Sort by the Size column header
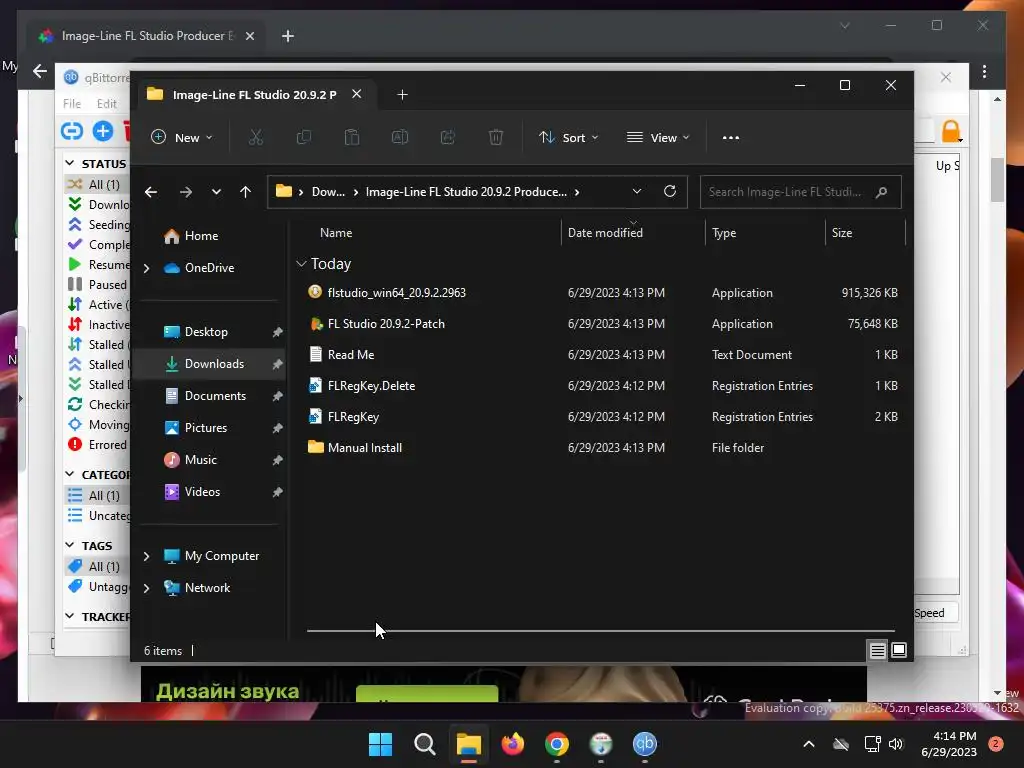The width and height of the screenshot is (1024, 768). coord(841,233)
